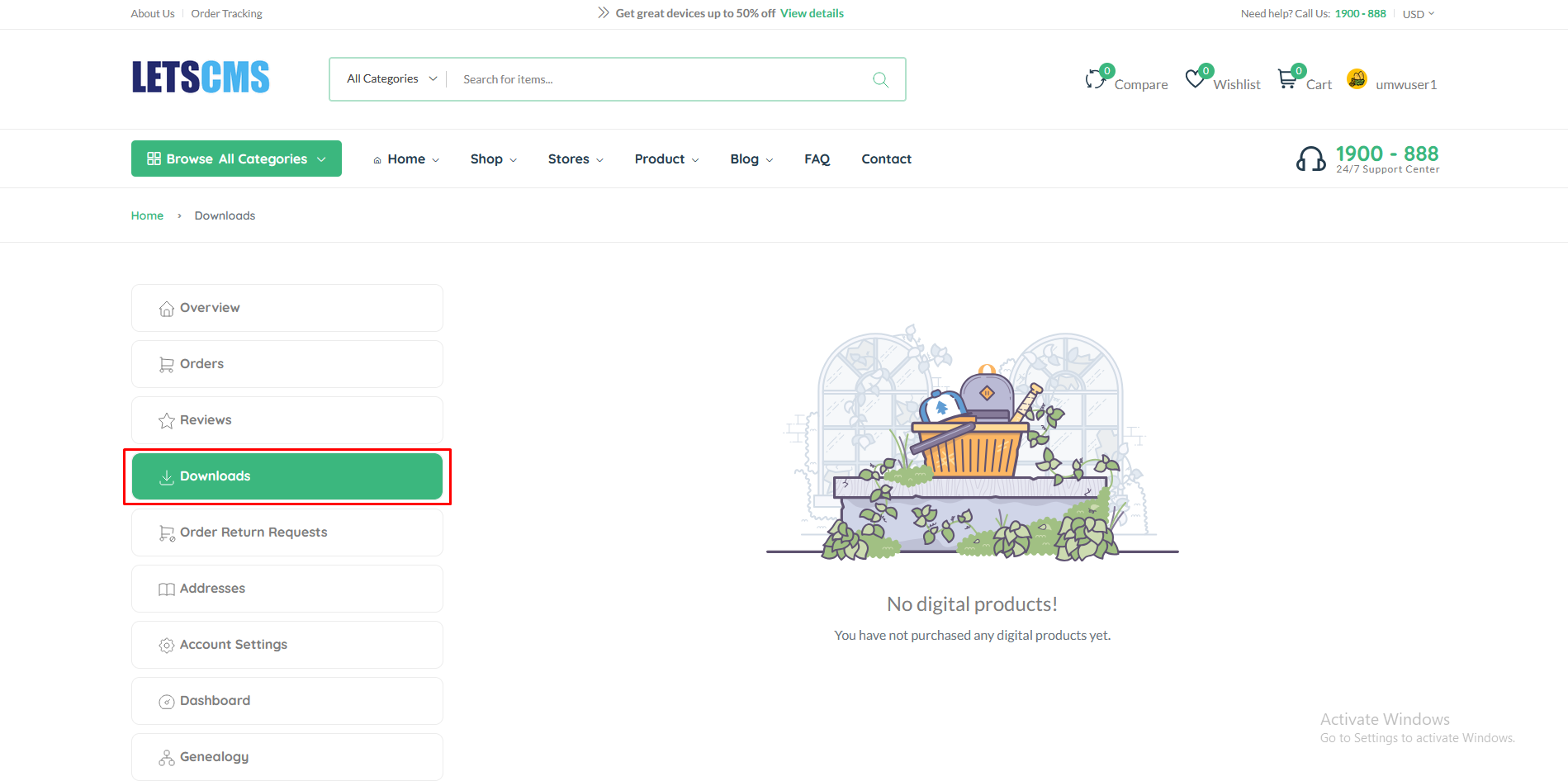The width and height of the screenshot is (1568, 781).
Task: Click the Compare arrows icon
Action: coord(1095,79)
